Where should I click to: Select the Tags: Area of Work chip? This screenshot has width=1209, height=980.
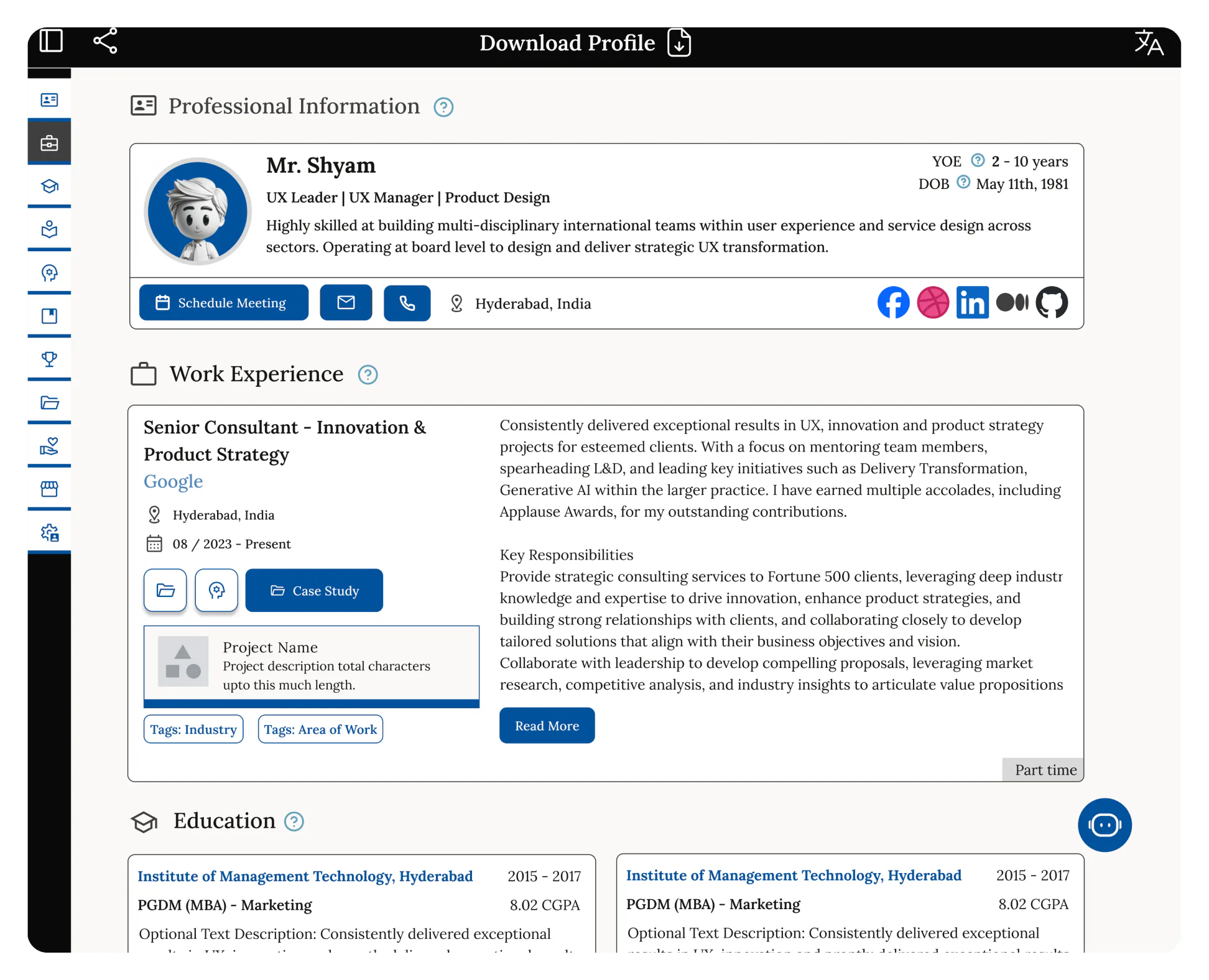pos(320,729)
